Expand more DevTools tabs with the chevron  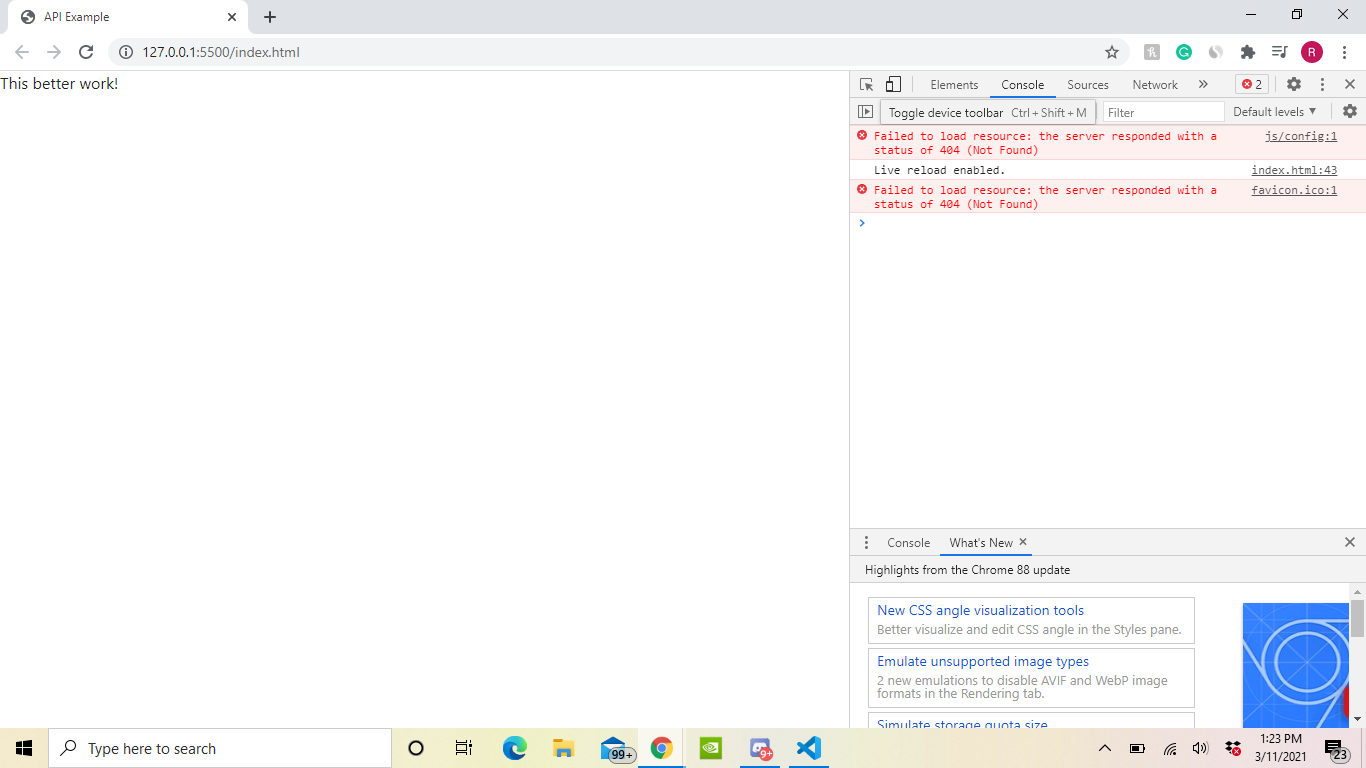click(x=1203, y=85)
